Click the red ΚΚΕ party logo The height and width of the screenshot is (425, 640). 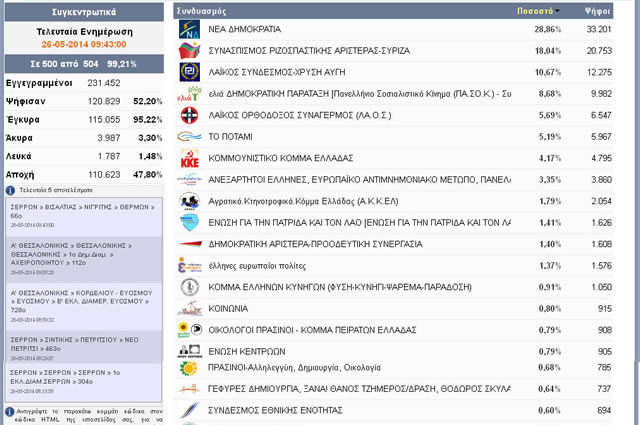pyautogui.click(x=189, y=160)
